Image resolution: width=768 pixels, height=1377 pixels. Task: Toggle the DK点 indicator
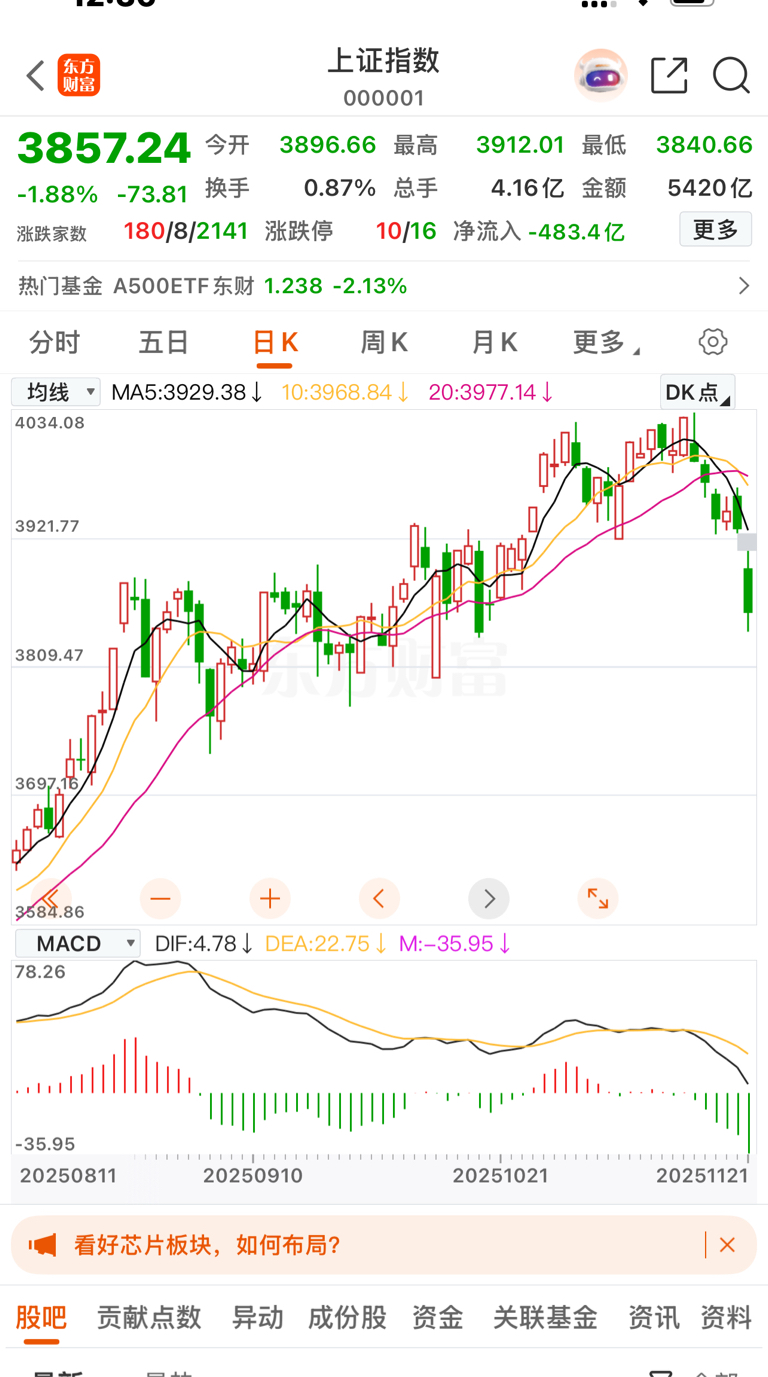point(697,392)
